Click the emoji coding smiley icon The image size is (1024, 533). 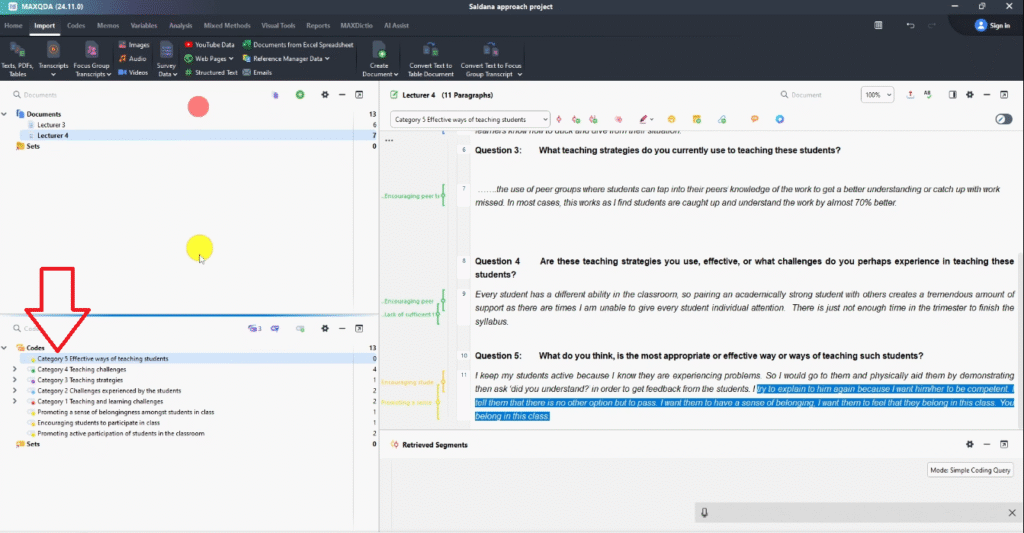[672, 120]
